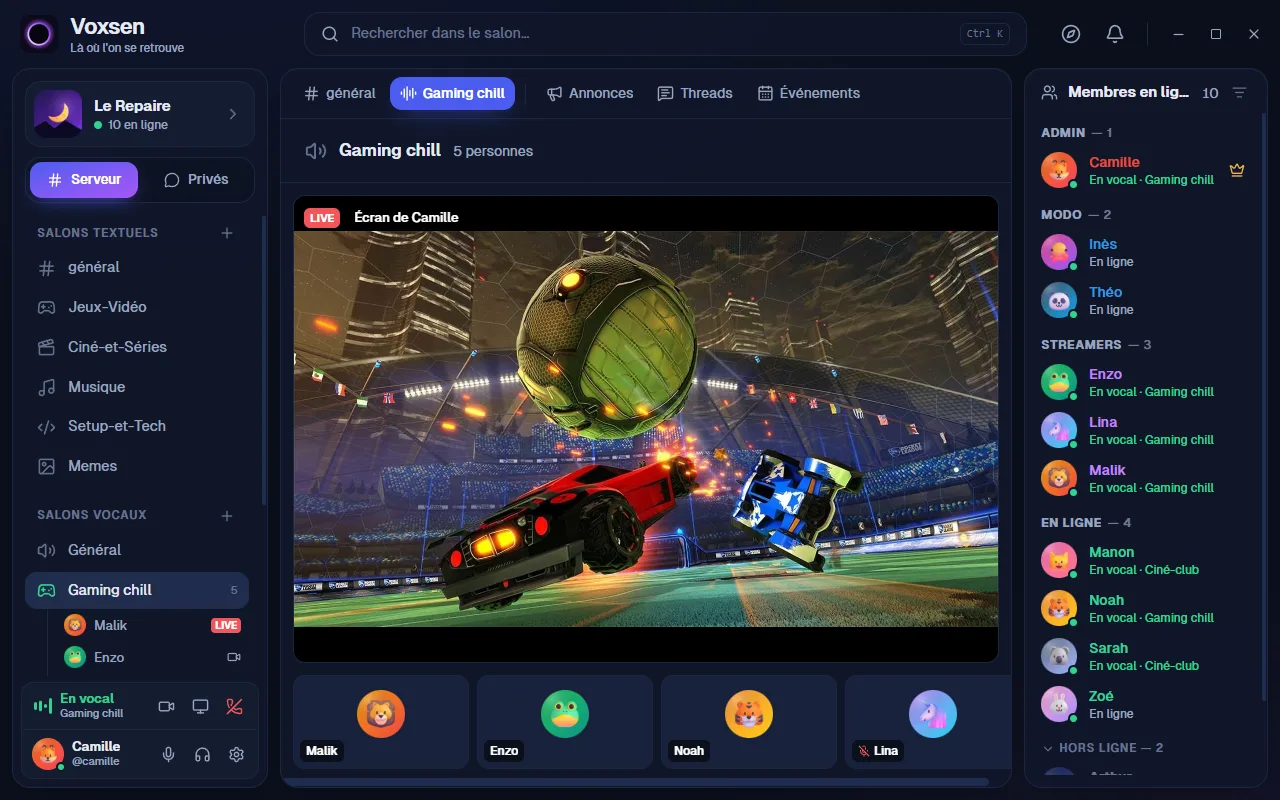Open the Threads tab
This screenshot has height=800, width=1280.
coord(695,93)
